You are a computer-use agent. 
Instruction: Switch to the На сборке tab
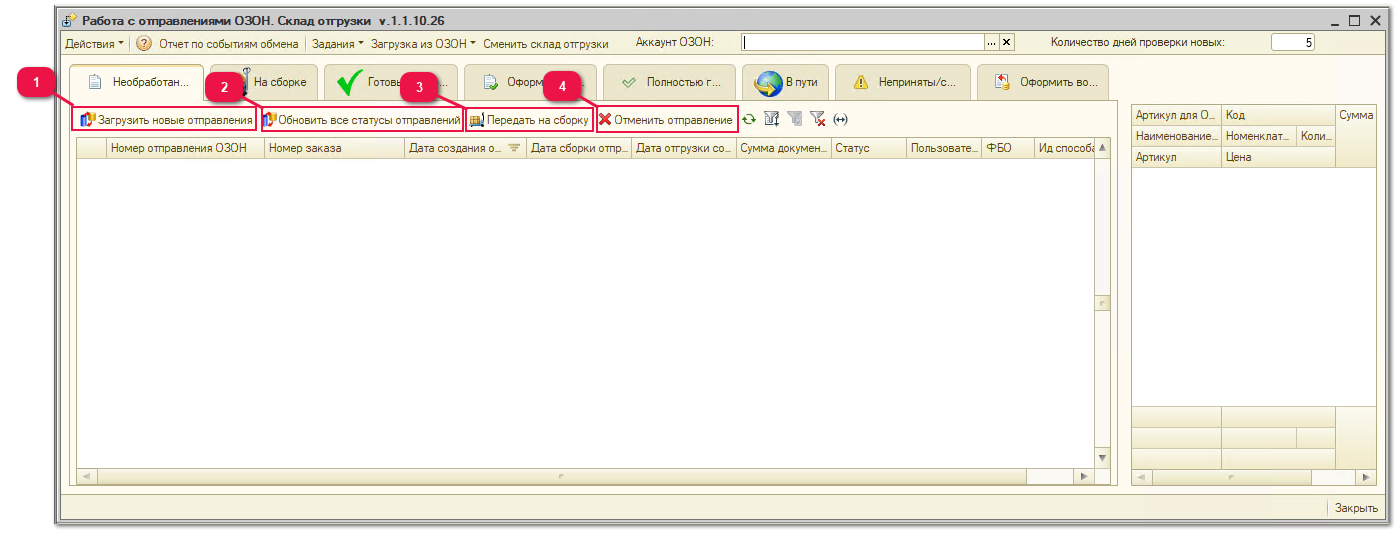(x=266, y=83)
